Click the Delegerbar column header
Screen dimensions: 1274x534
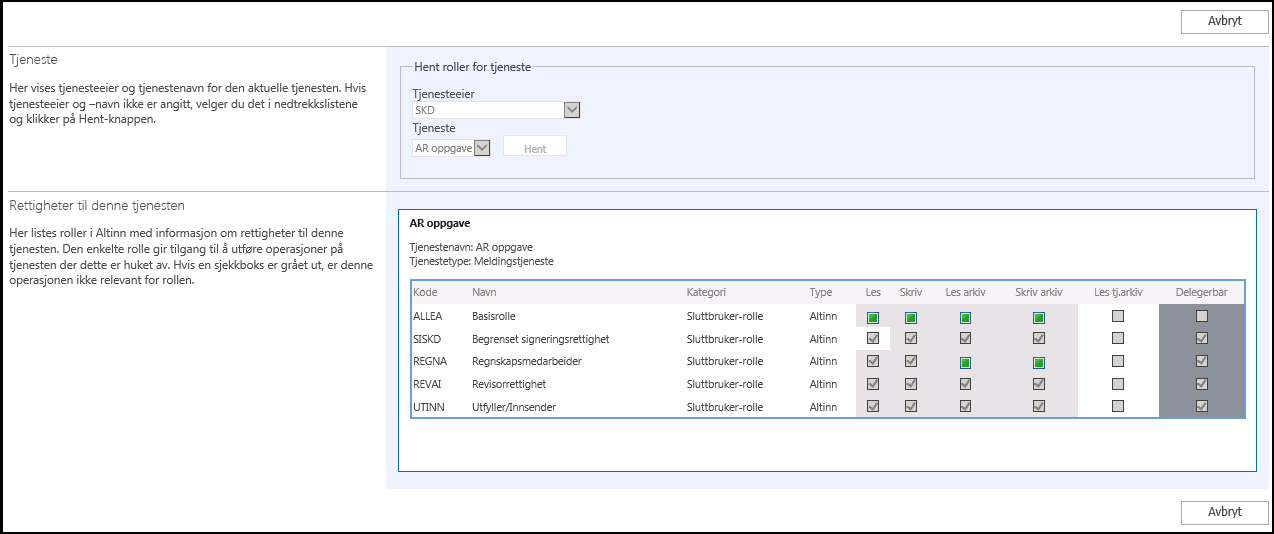coord(1201,292)
